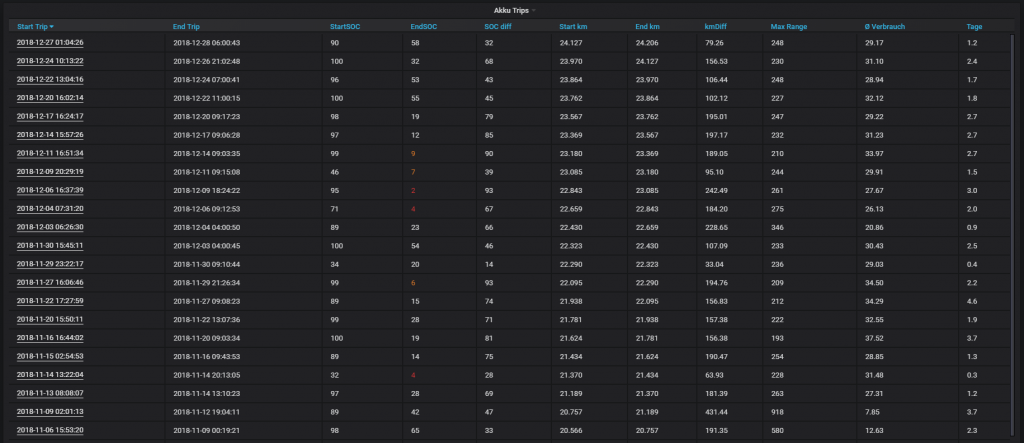Sort table by kmDiff column
This screenshot has width=1024, height=443.
click(717, 27)
